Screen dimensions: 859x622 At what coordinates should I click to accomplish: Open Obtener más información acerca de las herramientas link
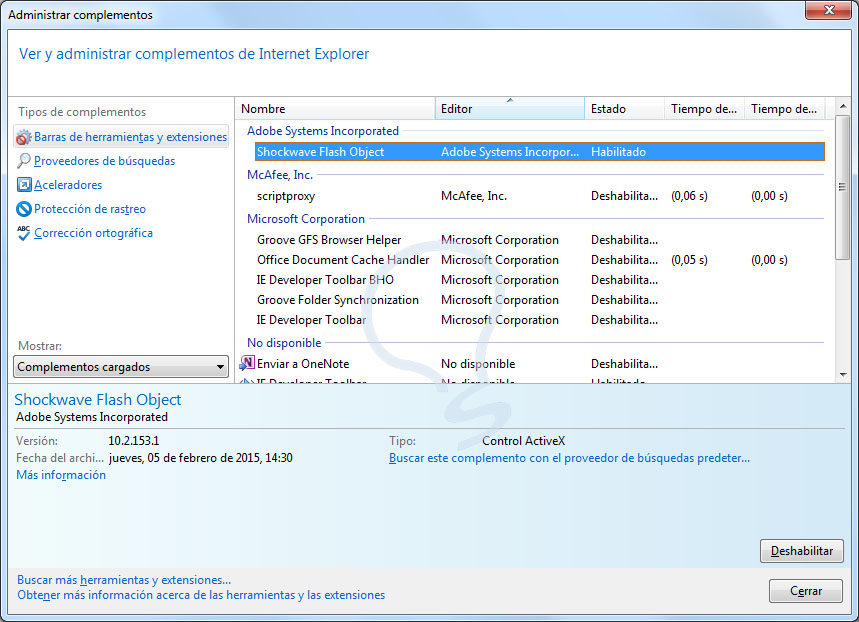[201, 595]
